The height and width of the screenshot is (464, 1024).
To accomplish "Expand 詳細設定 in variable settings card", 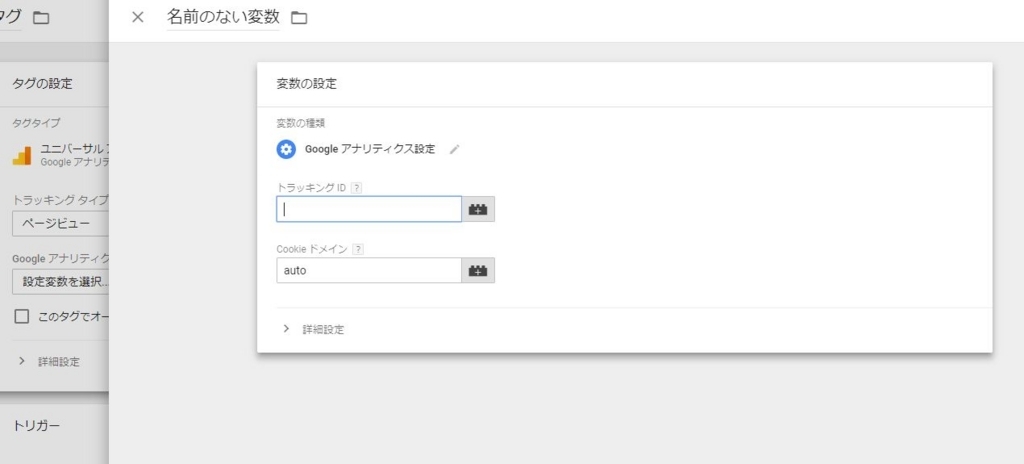I will 313,329.
